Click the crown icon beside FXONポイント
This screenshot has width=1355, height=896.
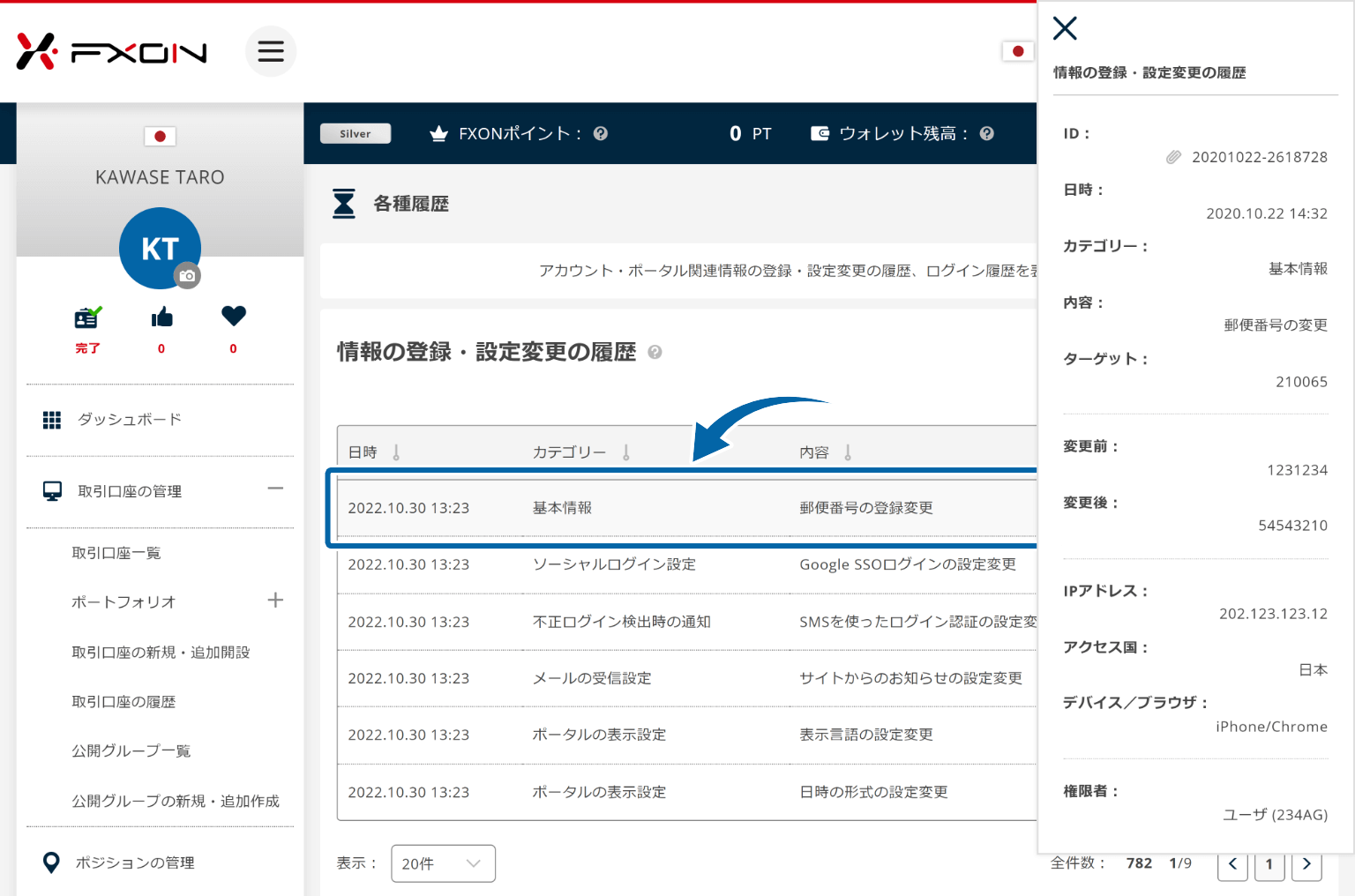pyautogui.click(x=438, y=133)
